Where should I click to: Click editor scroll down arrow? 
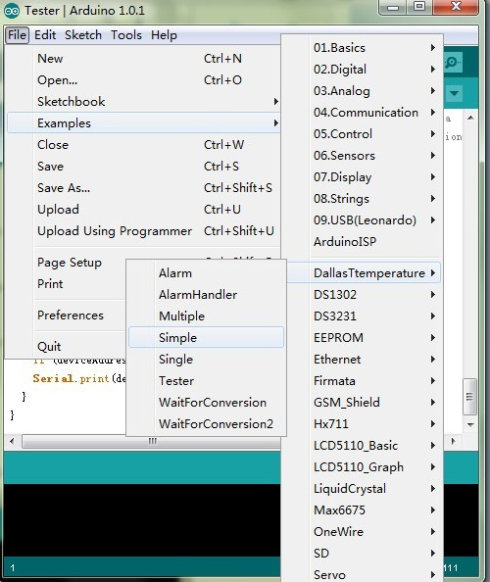click(x=470, y=424)
